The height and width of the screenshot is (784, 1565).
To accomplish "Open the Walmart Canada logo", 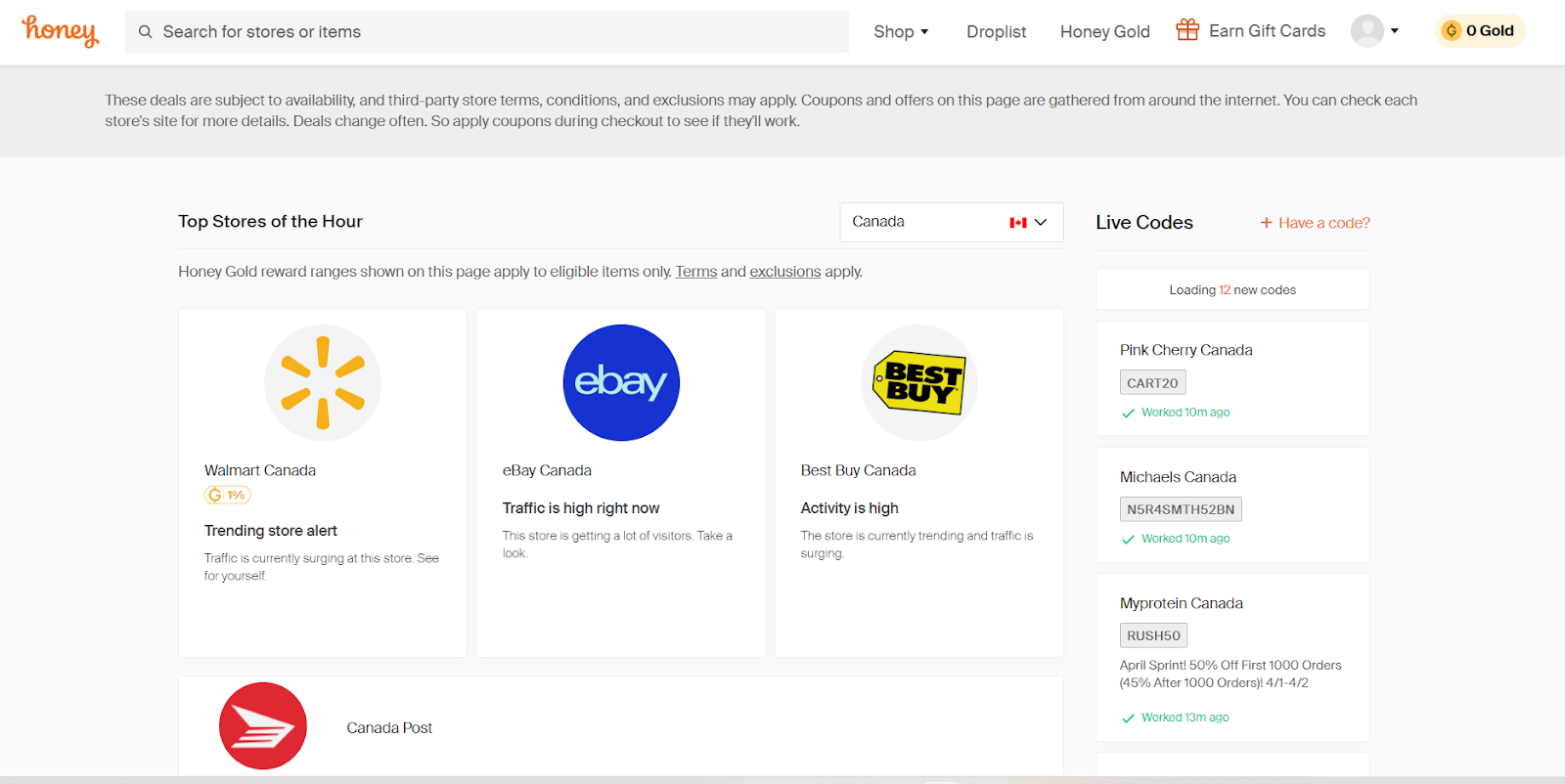I will [323, 383].
